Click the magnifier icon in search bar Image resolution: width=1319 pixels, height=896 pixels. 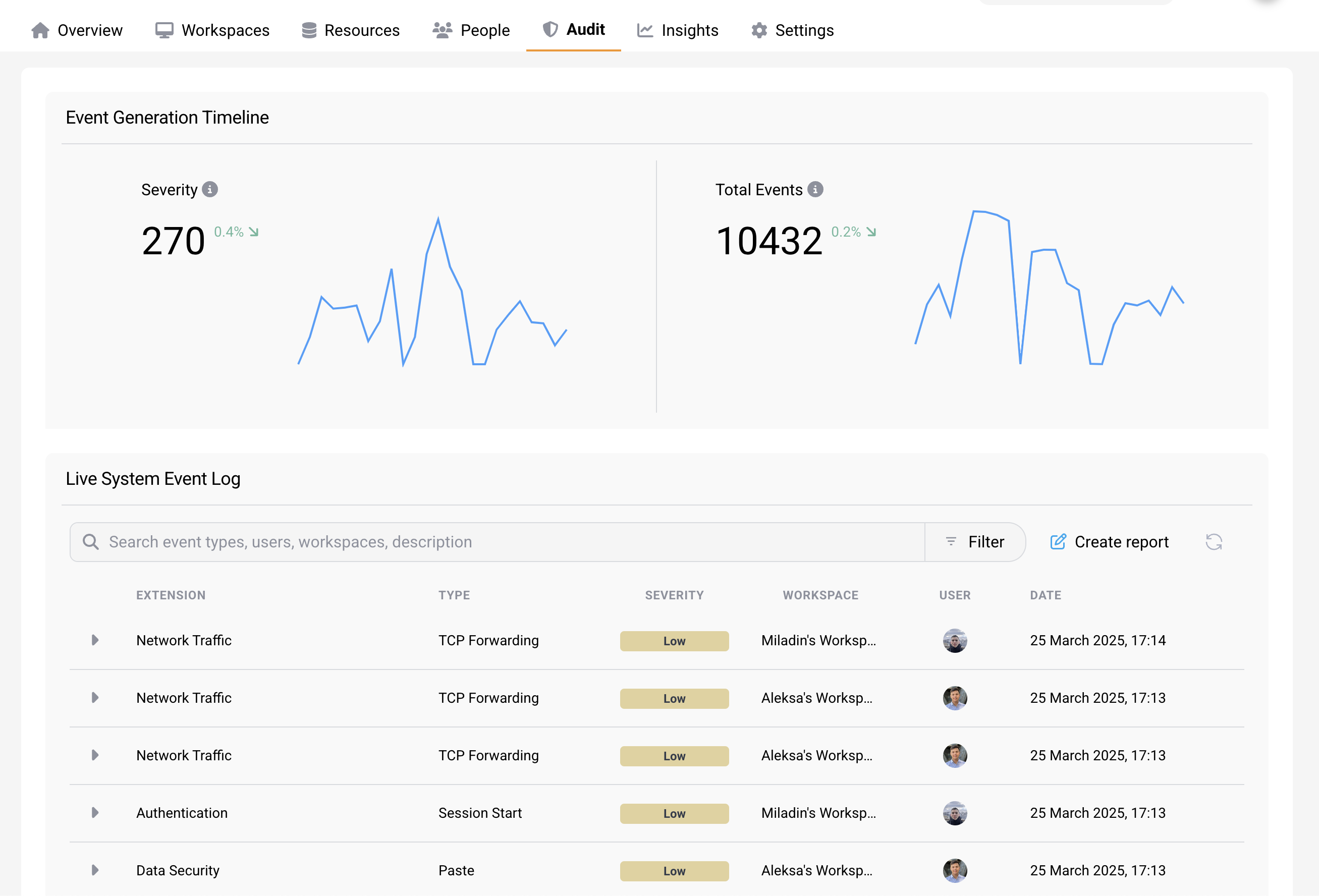coord(91,542)
